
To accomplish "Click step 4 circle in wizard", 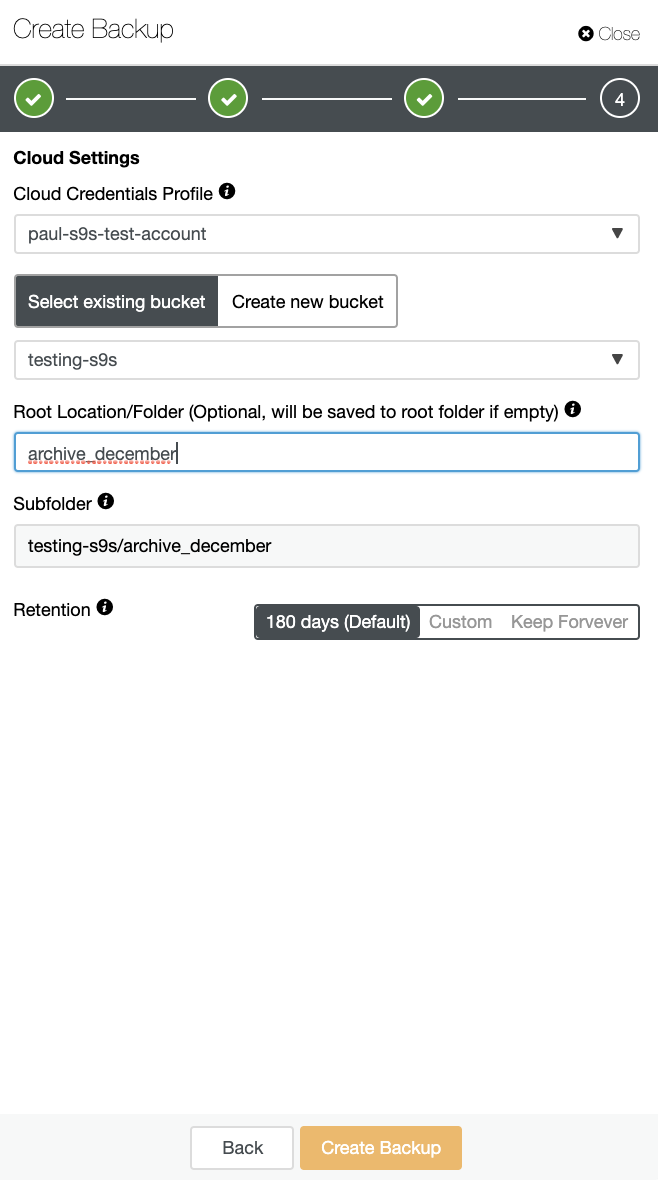I will [x=620, y=99].
